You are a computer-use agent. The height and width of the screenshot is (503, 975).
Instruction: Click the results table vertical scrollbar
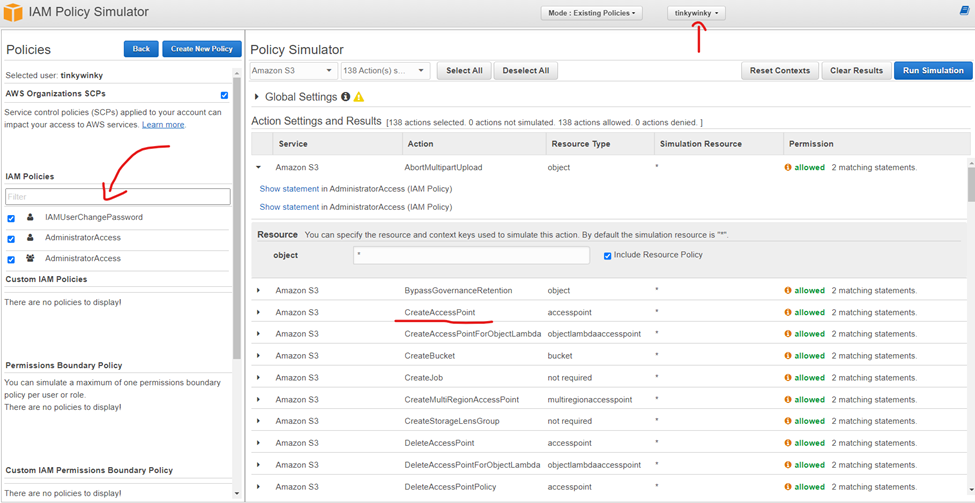(971, 184)
